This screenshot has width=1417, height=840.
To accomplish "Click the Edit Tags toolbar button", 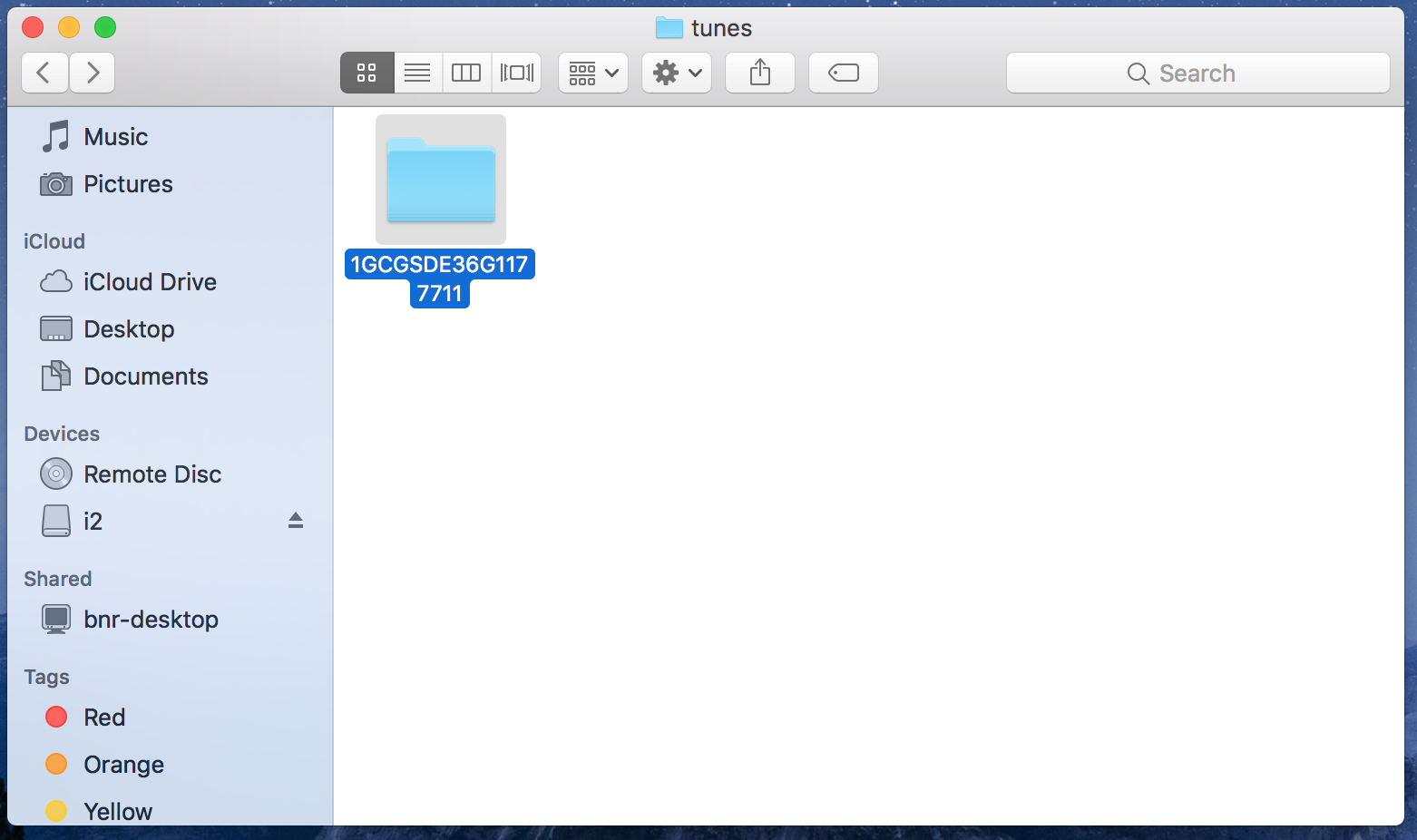I will (x=844, y=73).
